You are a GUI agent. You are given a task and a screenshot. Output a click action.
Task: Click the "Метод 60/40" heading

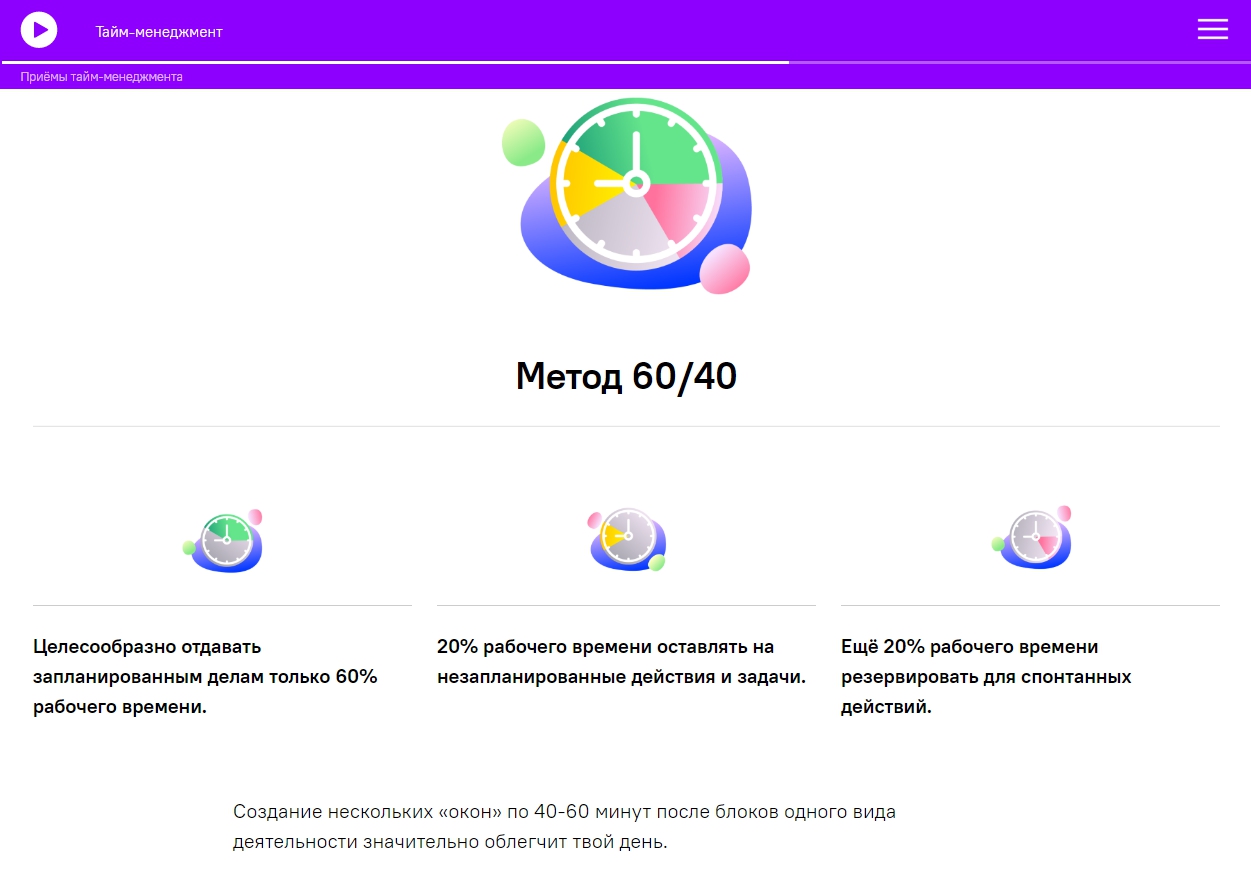626,376
